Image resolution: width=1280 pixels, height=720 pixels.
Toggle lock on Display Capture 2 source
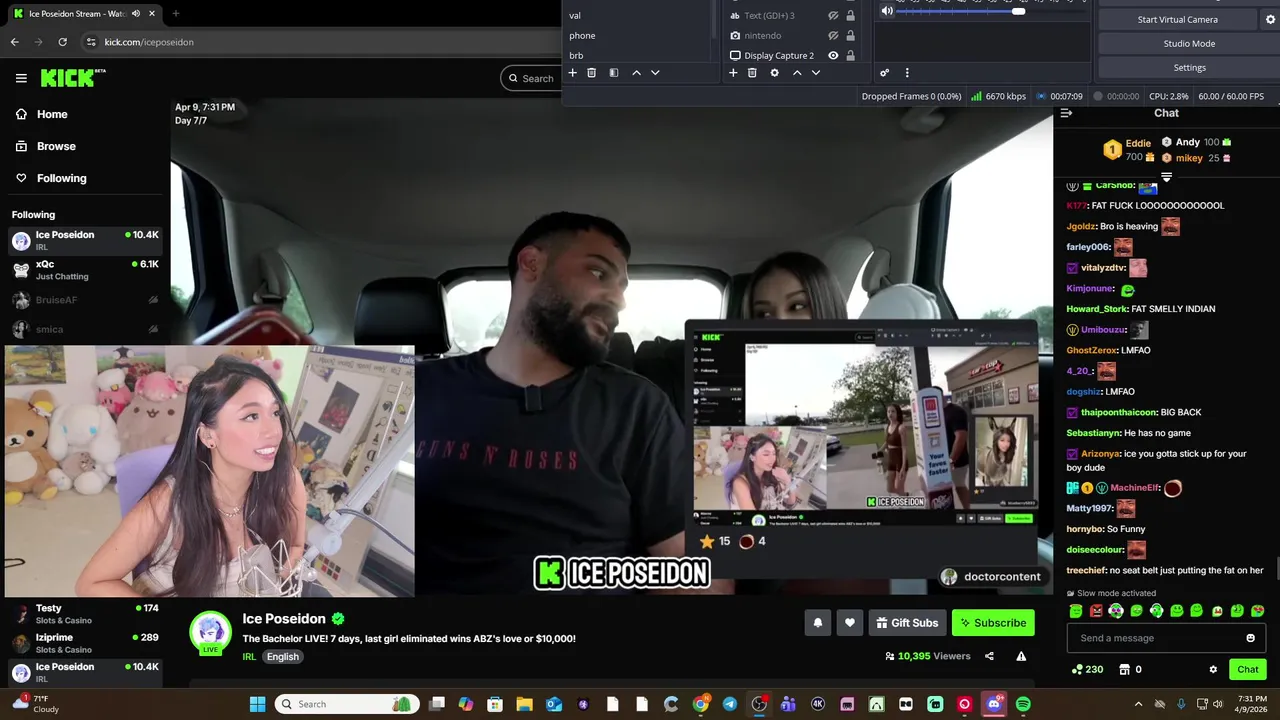point(850,56)
